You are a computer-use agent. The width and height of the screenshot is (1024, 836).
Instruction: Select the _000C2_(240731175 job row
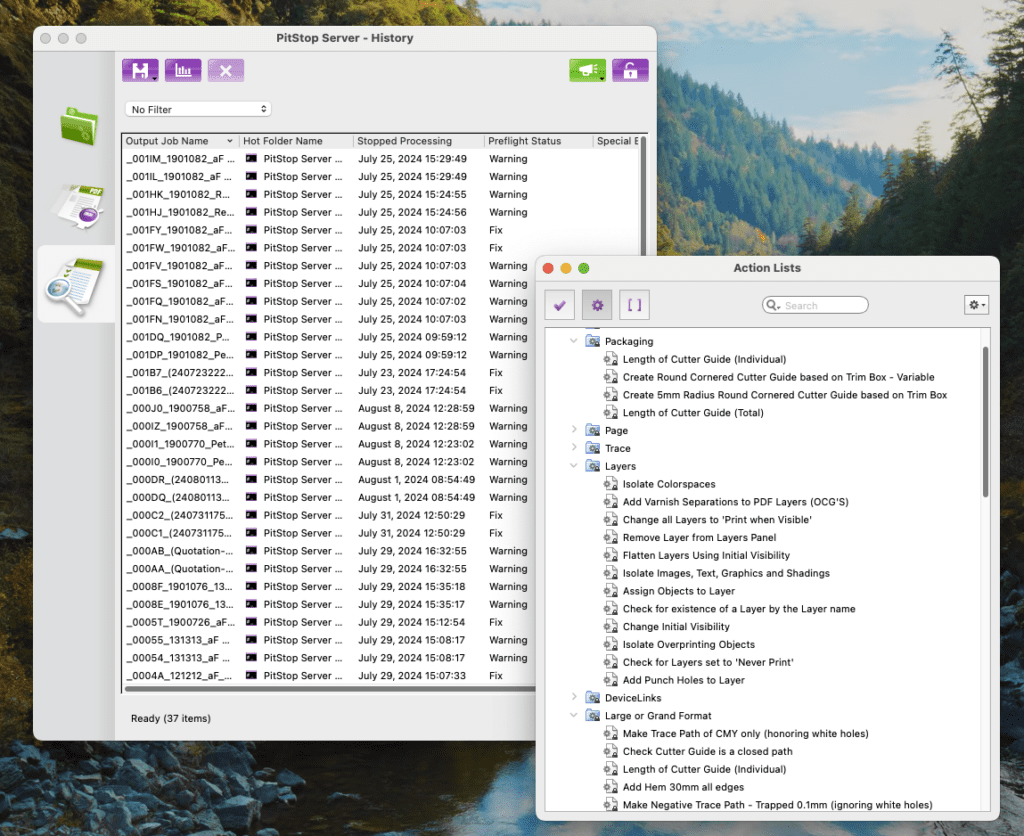[330, 515]
